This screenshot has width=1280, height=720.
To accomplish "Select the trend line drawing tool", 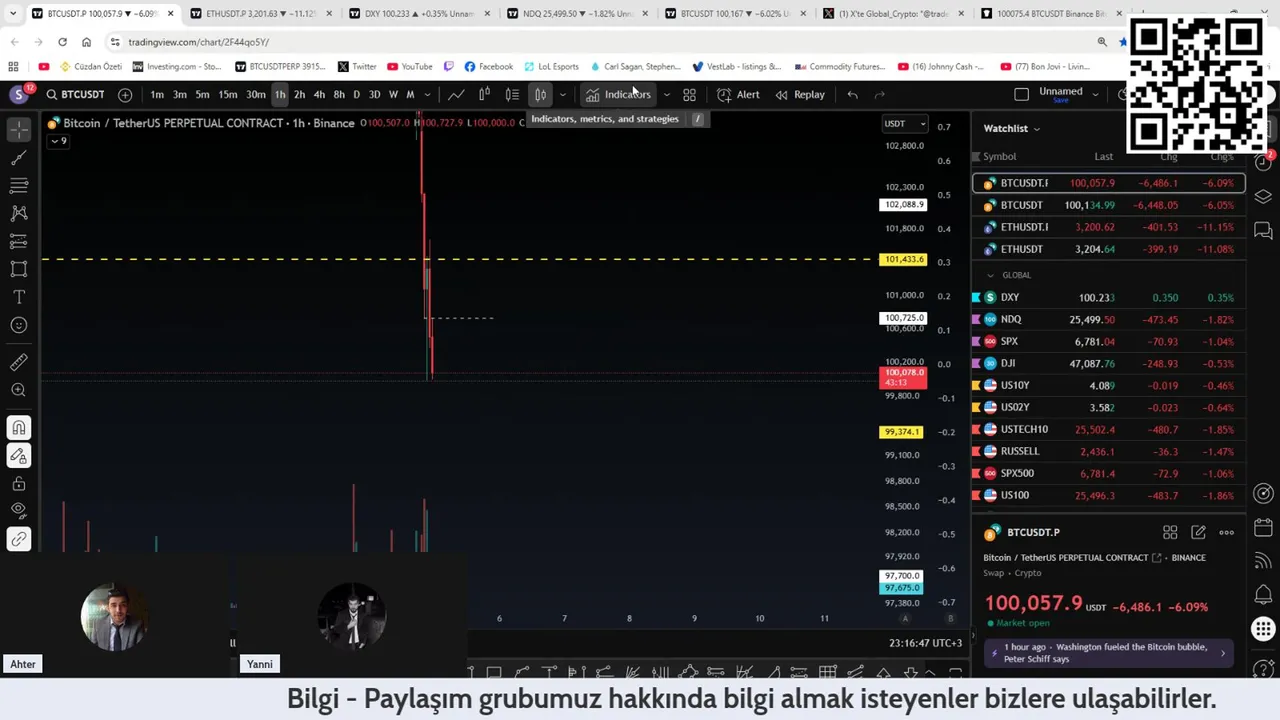I will [18, 158].
